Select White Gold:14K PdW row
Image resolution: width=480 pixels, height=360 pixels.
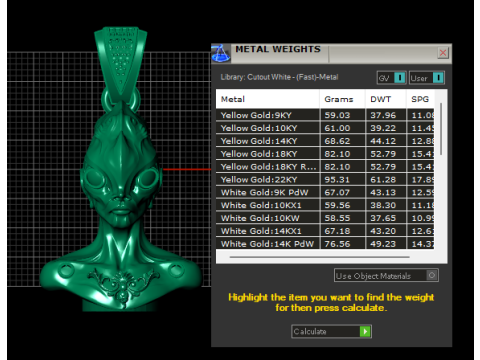[x=325, y=244]
